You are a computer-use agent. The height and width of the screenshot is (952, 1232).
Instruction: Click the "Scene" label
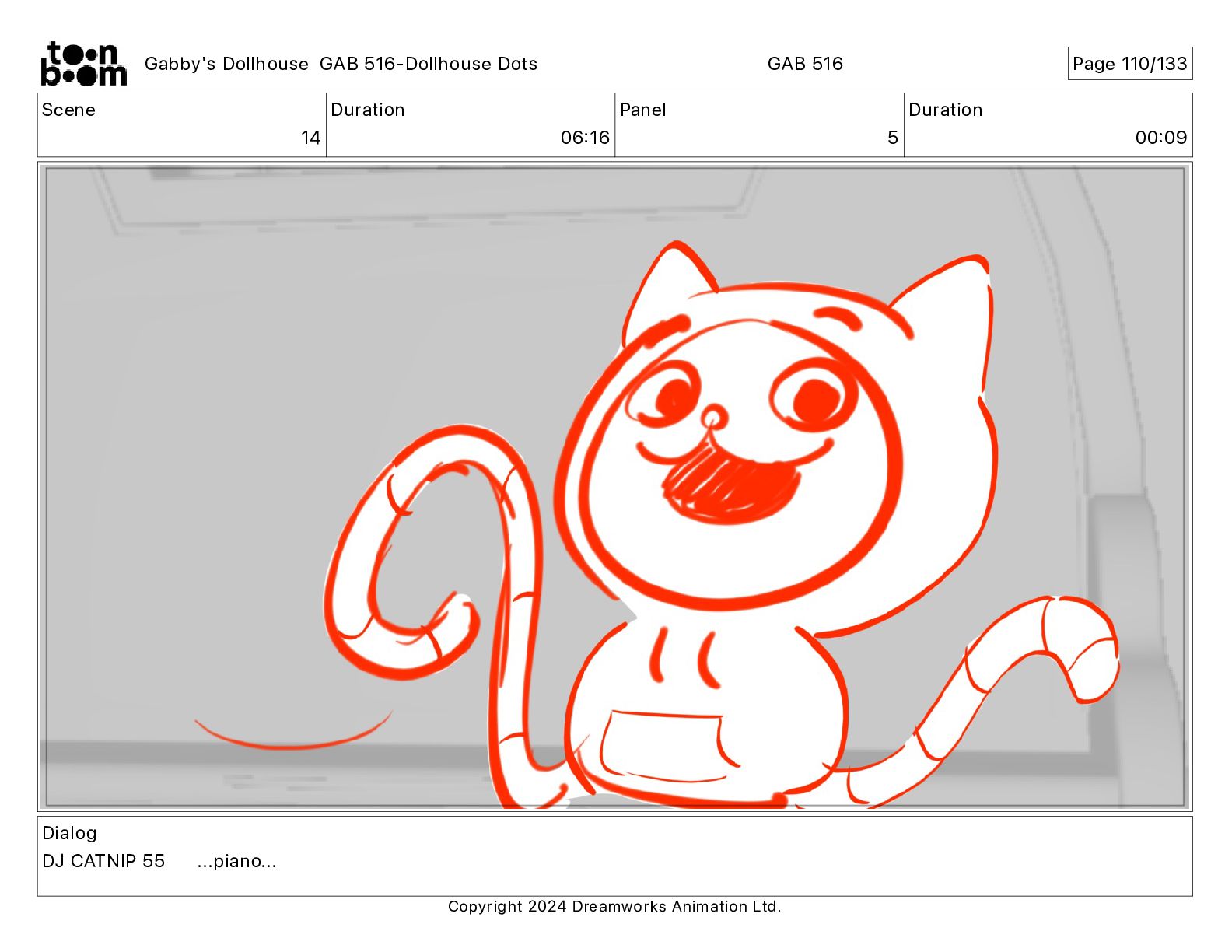(68, 110)
